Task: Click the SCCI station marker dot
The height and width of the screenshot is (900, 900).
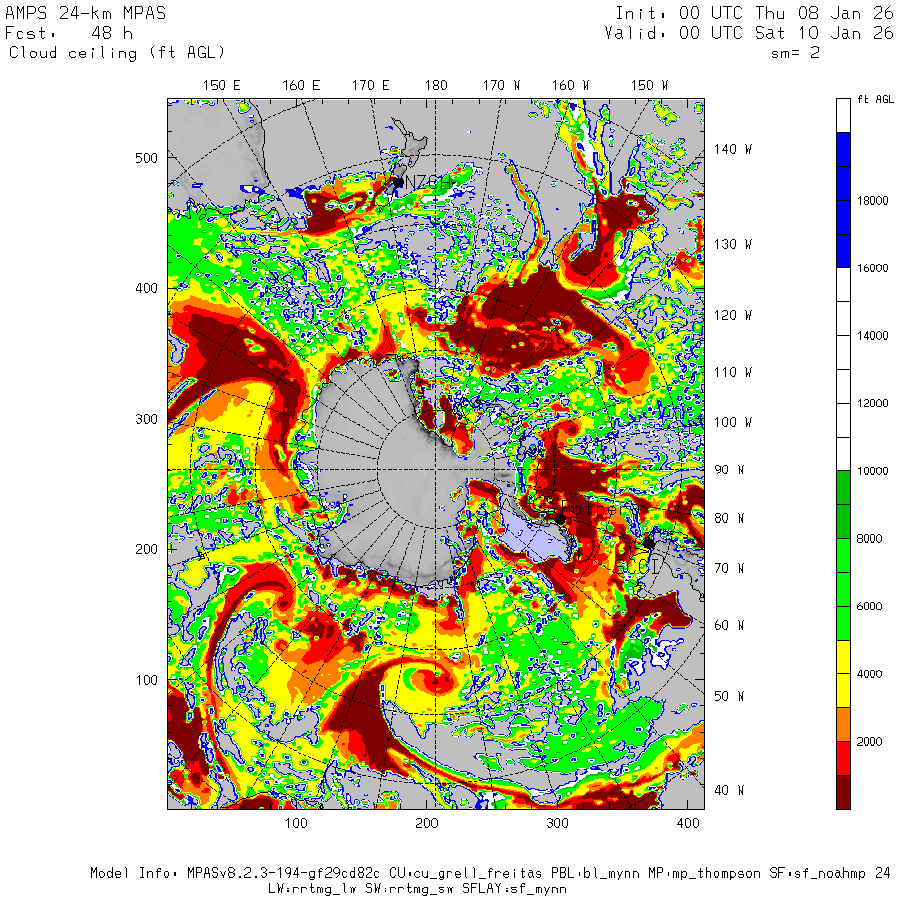Action: tap(649, 542)
